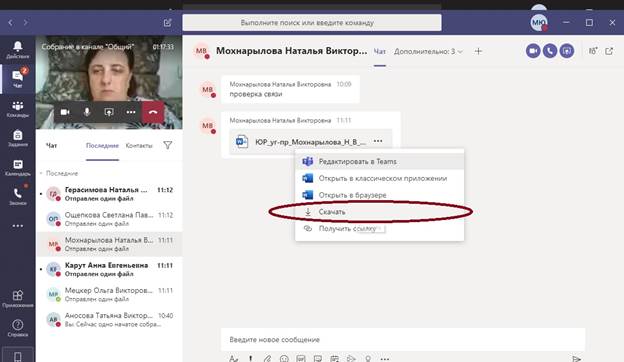
Task: Open emoji picker in composer
Action: 284,359
